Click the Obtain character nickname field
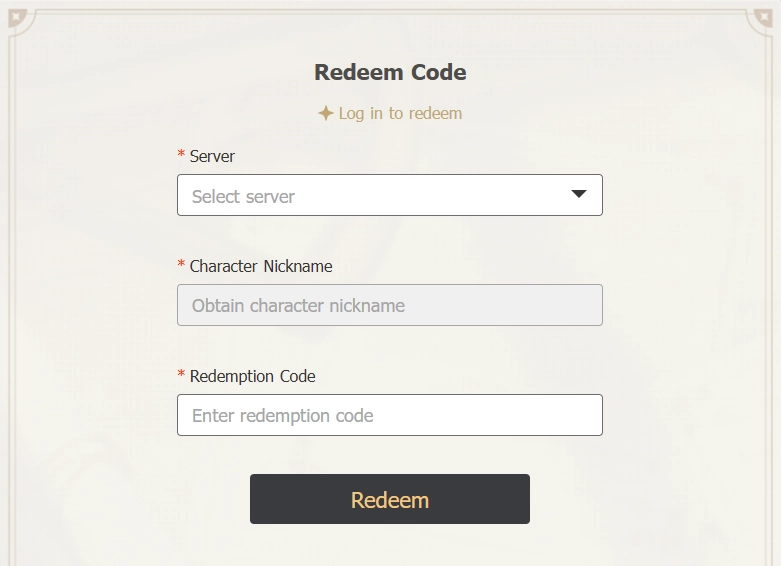781x566 pixels. (389, 306)
